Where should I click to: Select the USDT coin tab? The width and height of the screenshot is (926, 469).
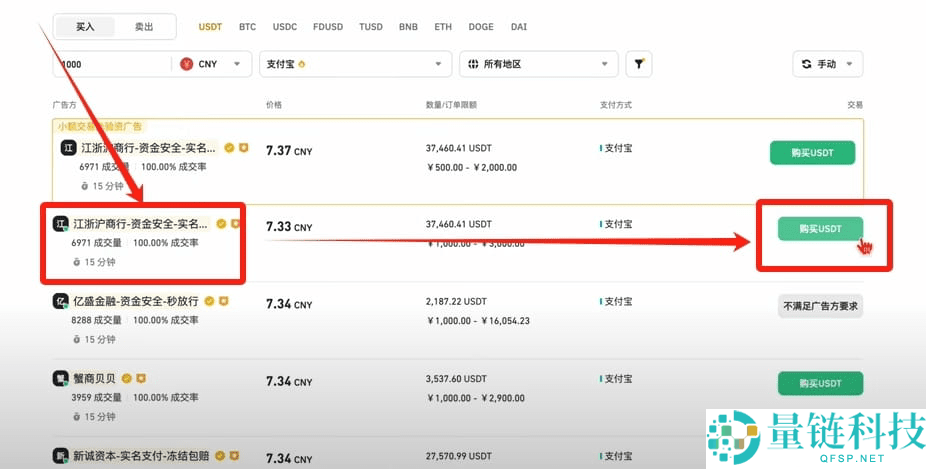[210, 27]
